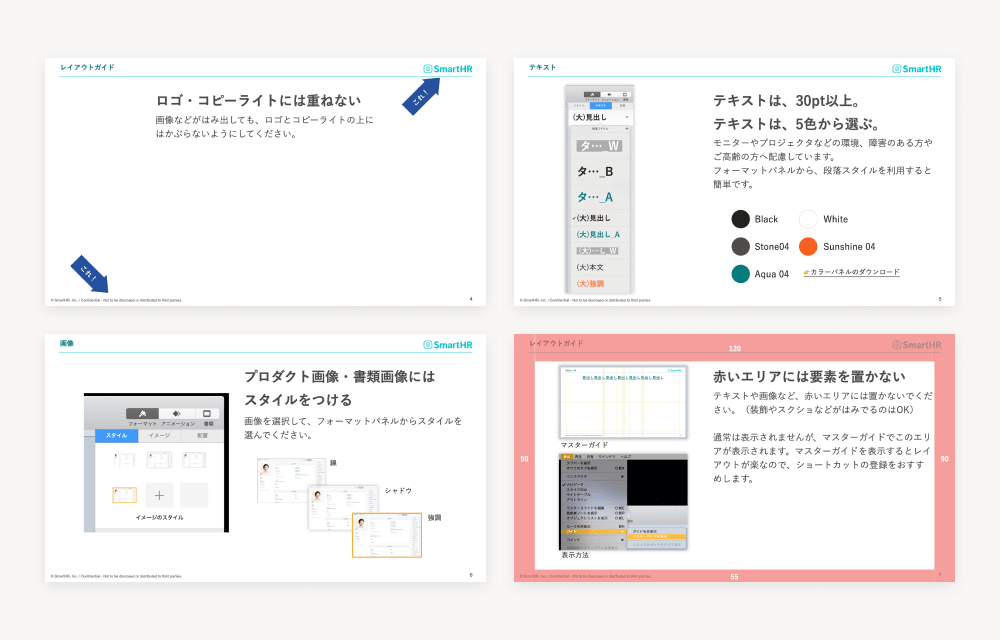Select the checked (大)見出し paragraph style
Screen dimensions: 1000x640
(595, 217)
